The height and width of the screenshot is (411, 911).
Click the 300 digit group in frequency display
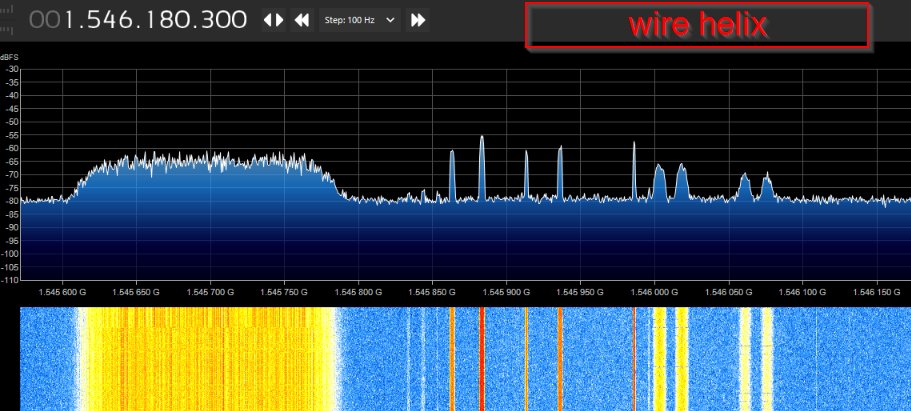pos(223,20)
